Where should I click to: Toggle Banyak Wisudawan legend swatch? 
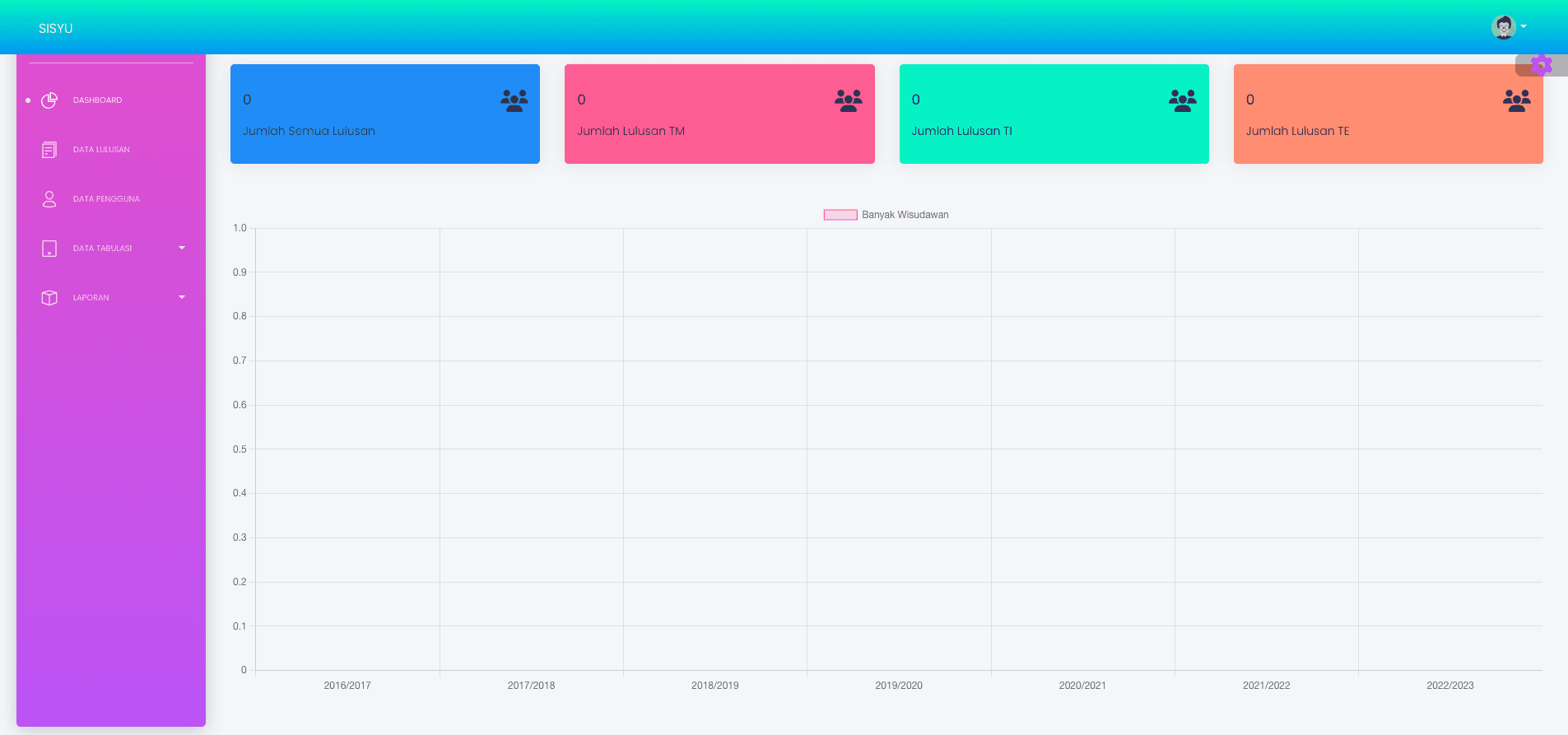[x=840, y=215]
